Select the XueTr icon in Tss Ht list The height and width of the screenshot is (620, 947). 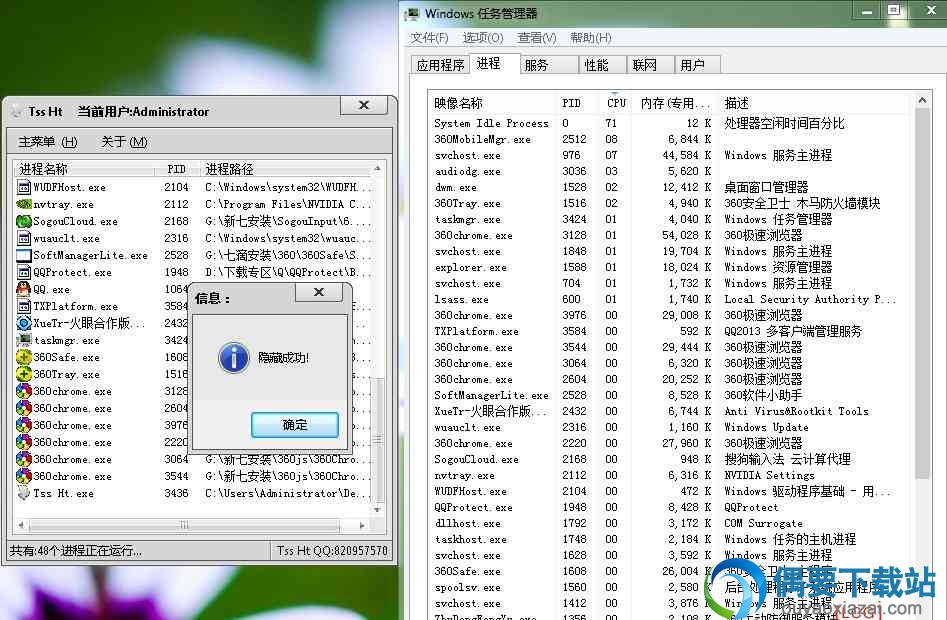24,323
